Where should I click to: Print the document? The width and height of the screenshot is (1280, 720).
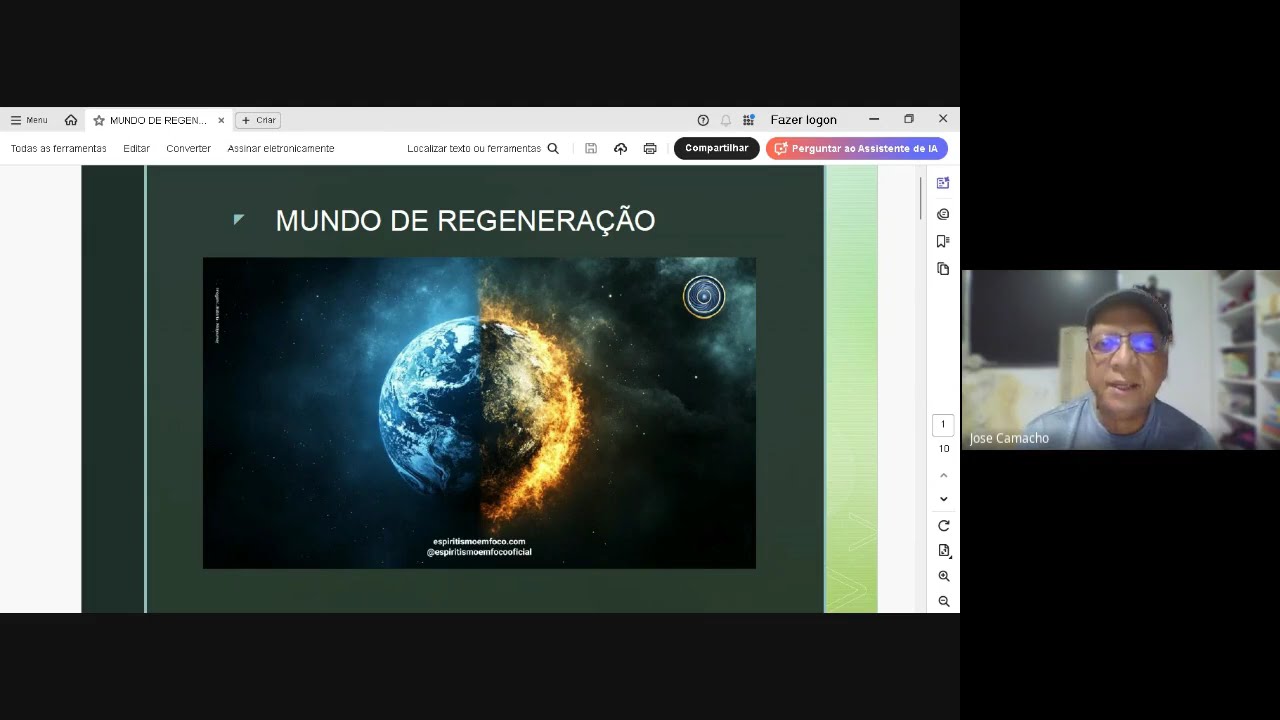coord(650,148)
